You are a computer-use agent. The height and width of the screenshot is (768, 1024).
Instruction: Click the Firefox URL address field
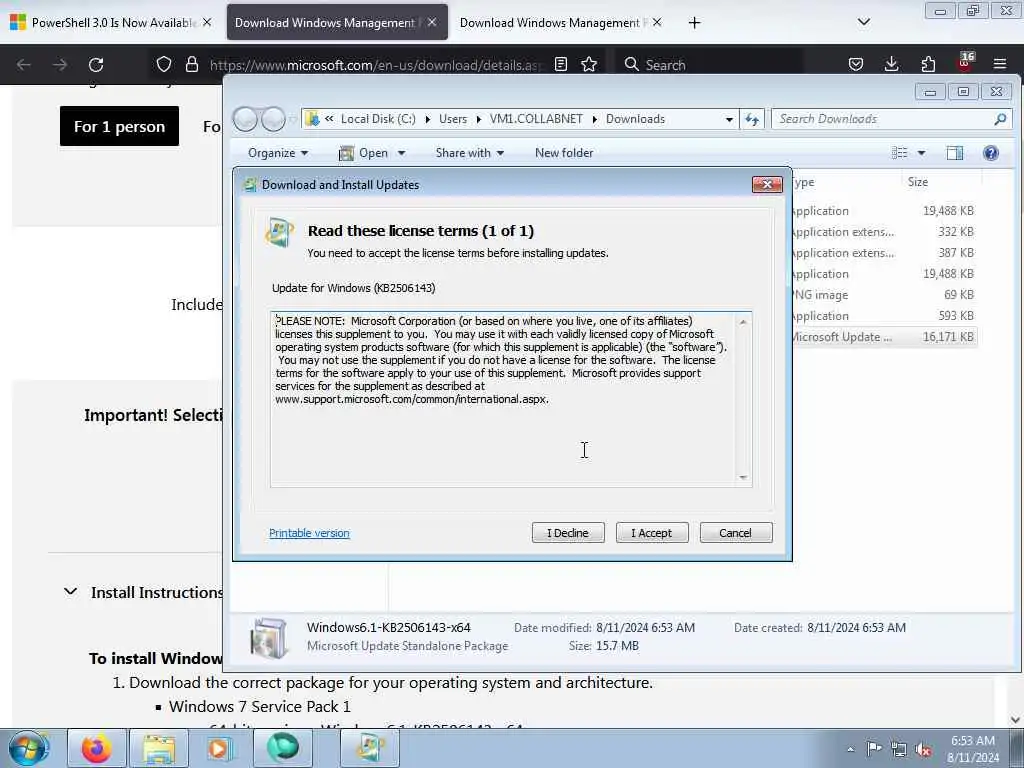(376, 65)
